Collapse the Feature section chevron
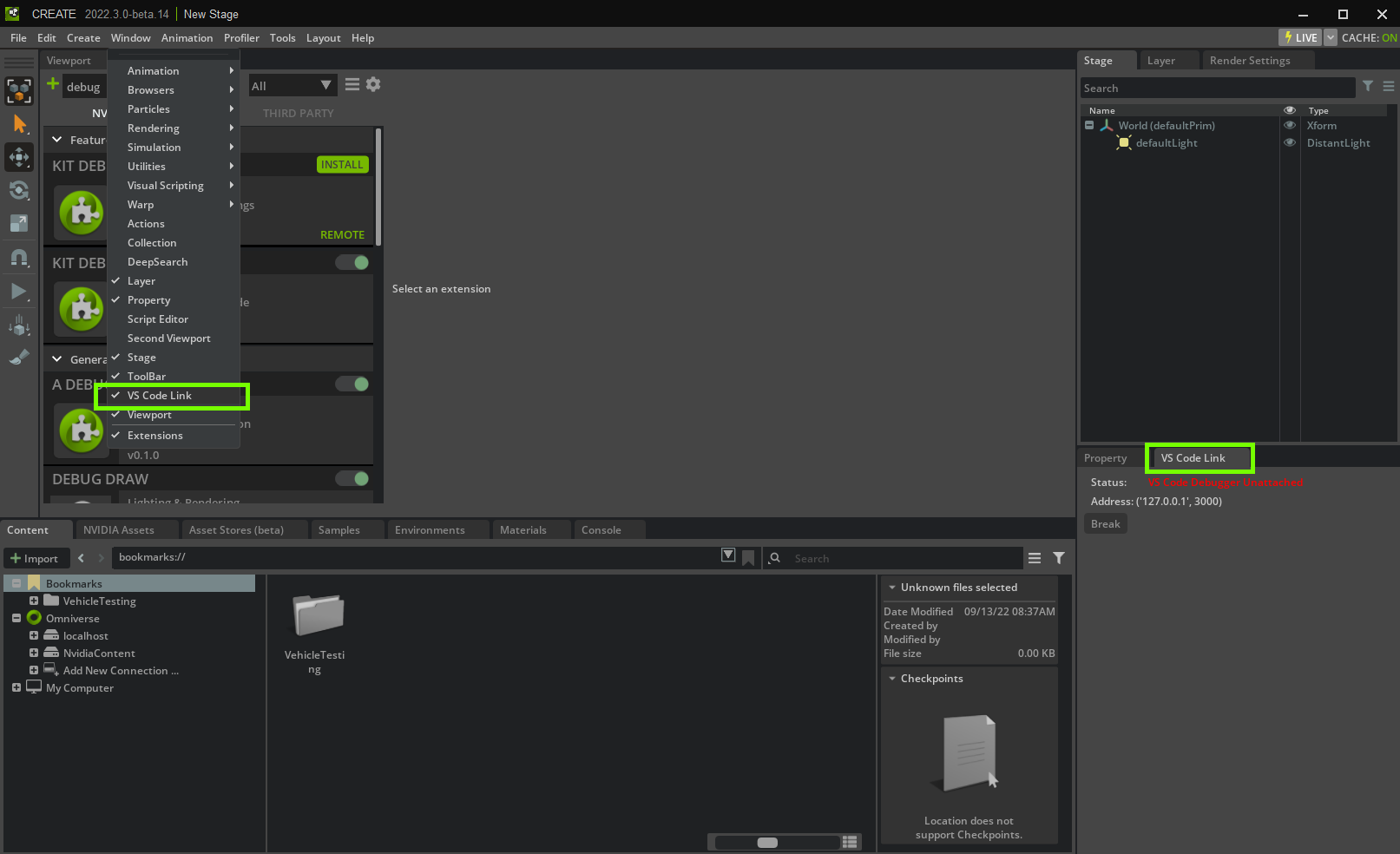 tap(57, 140)
